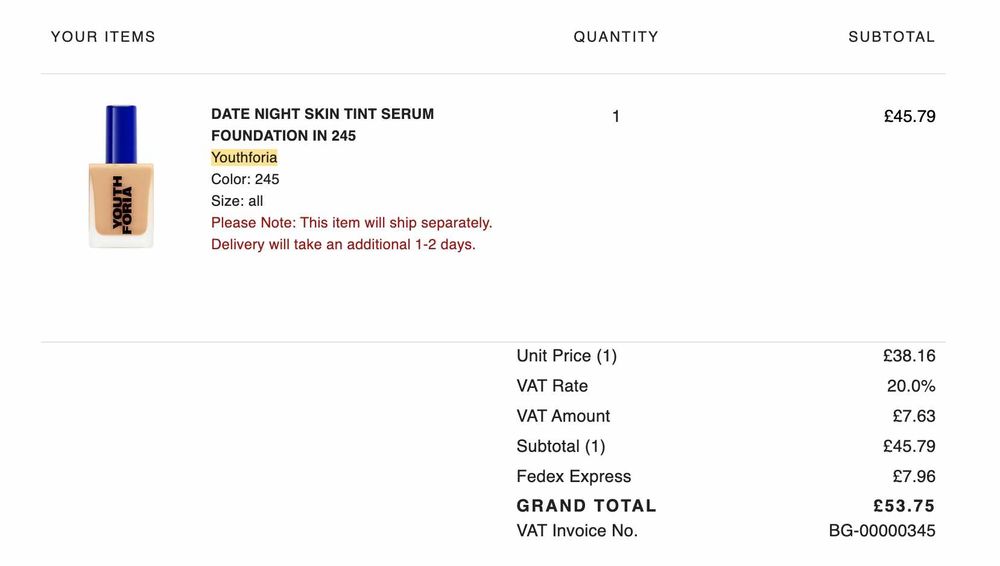Open the Date Night Skin Tint product title
Image resolution: width=1000 pixels, height=566 pixels.
pos(322,125)
